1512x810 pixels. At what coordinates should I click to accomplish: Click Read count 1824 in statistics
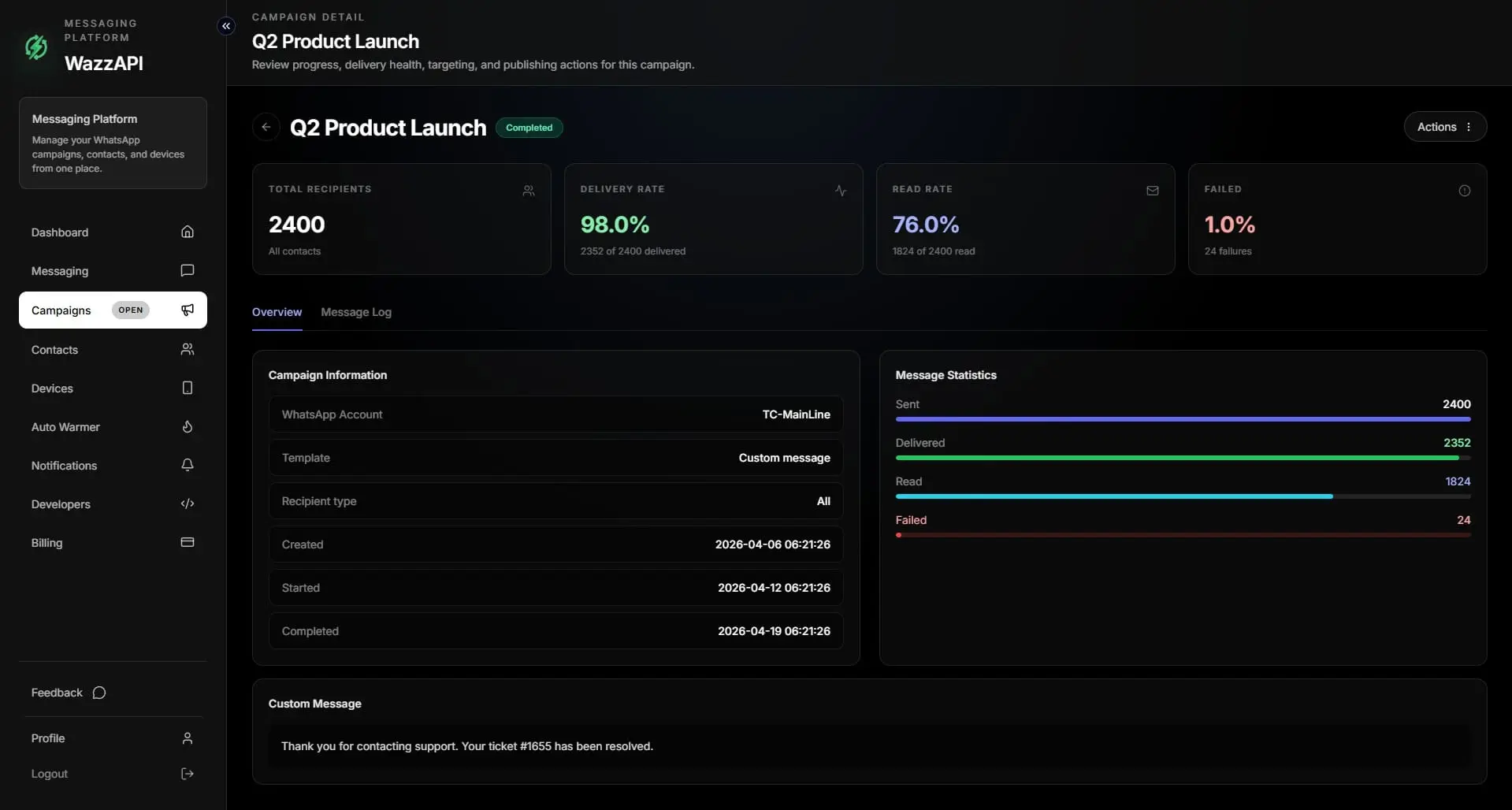click(x=1458, y=481)
